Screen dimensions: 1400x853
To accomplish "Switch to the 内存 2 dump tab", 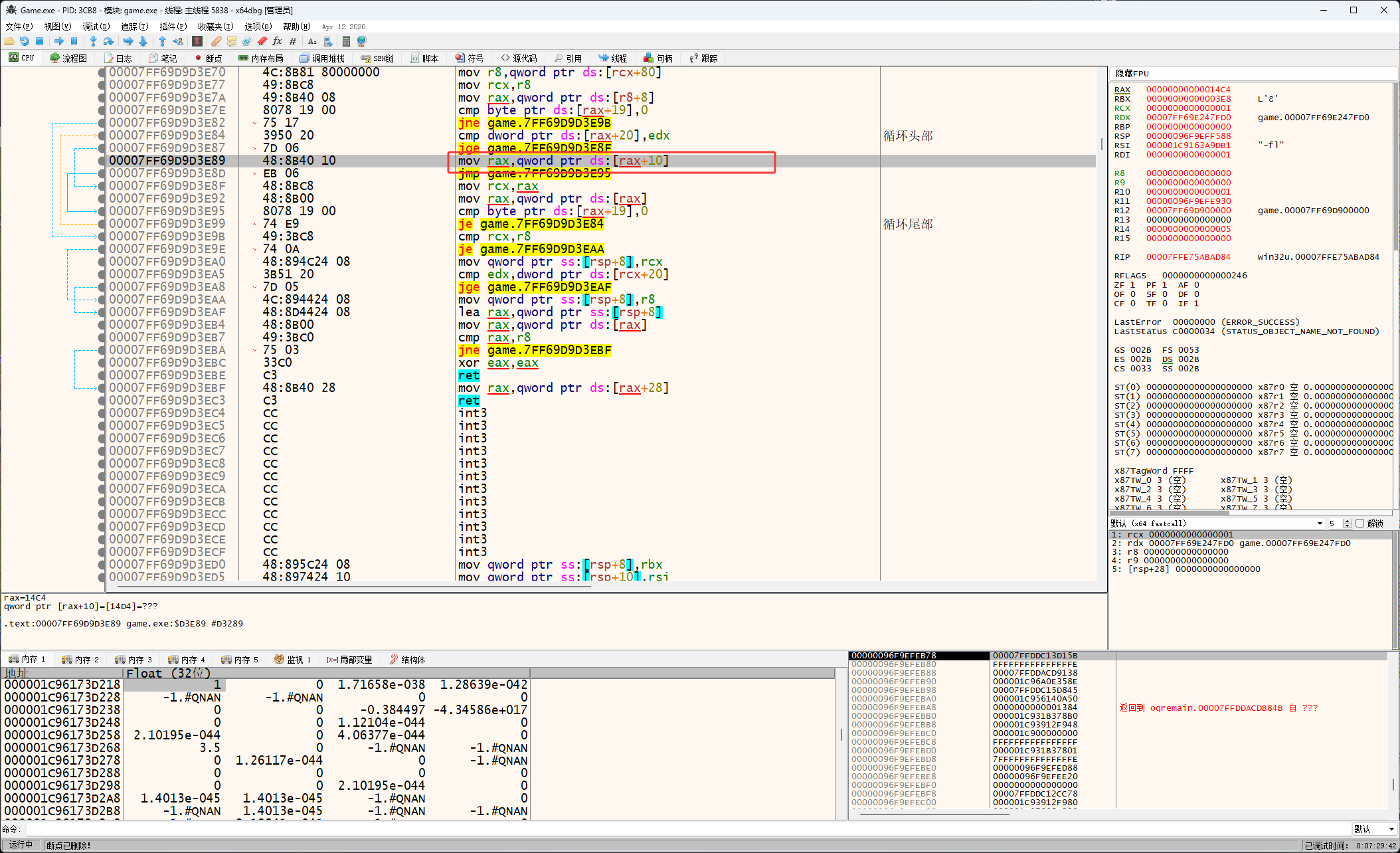I will 80,660.
